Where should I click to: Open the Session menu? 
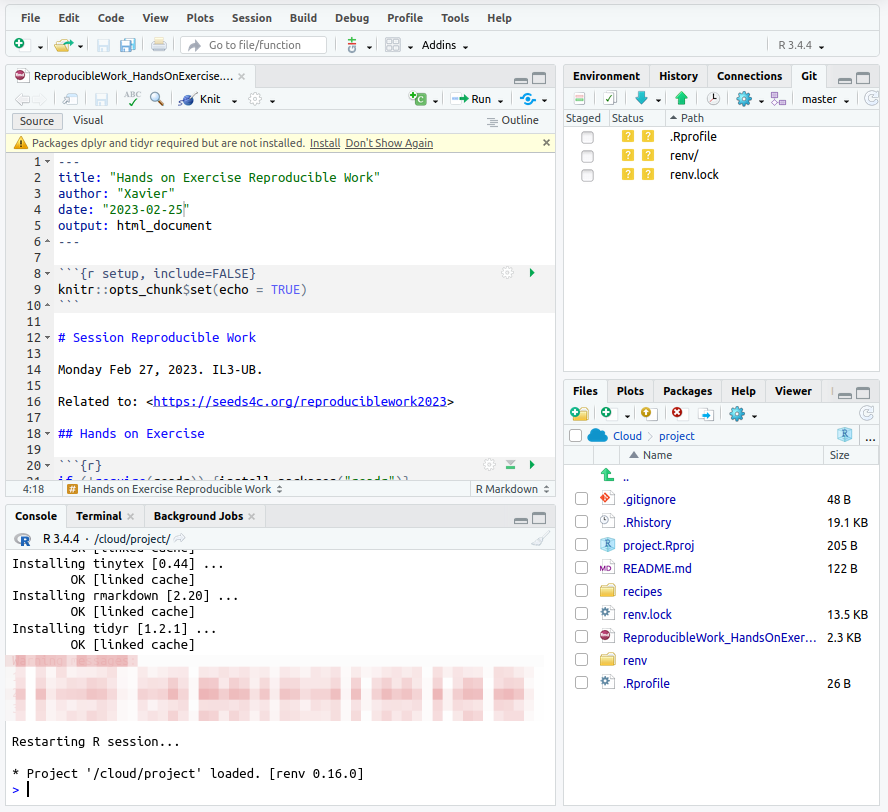[x=251, y=18]
